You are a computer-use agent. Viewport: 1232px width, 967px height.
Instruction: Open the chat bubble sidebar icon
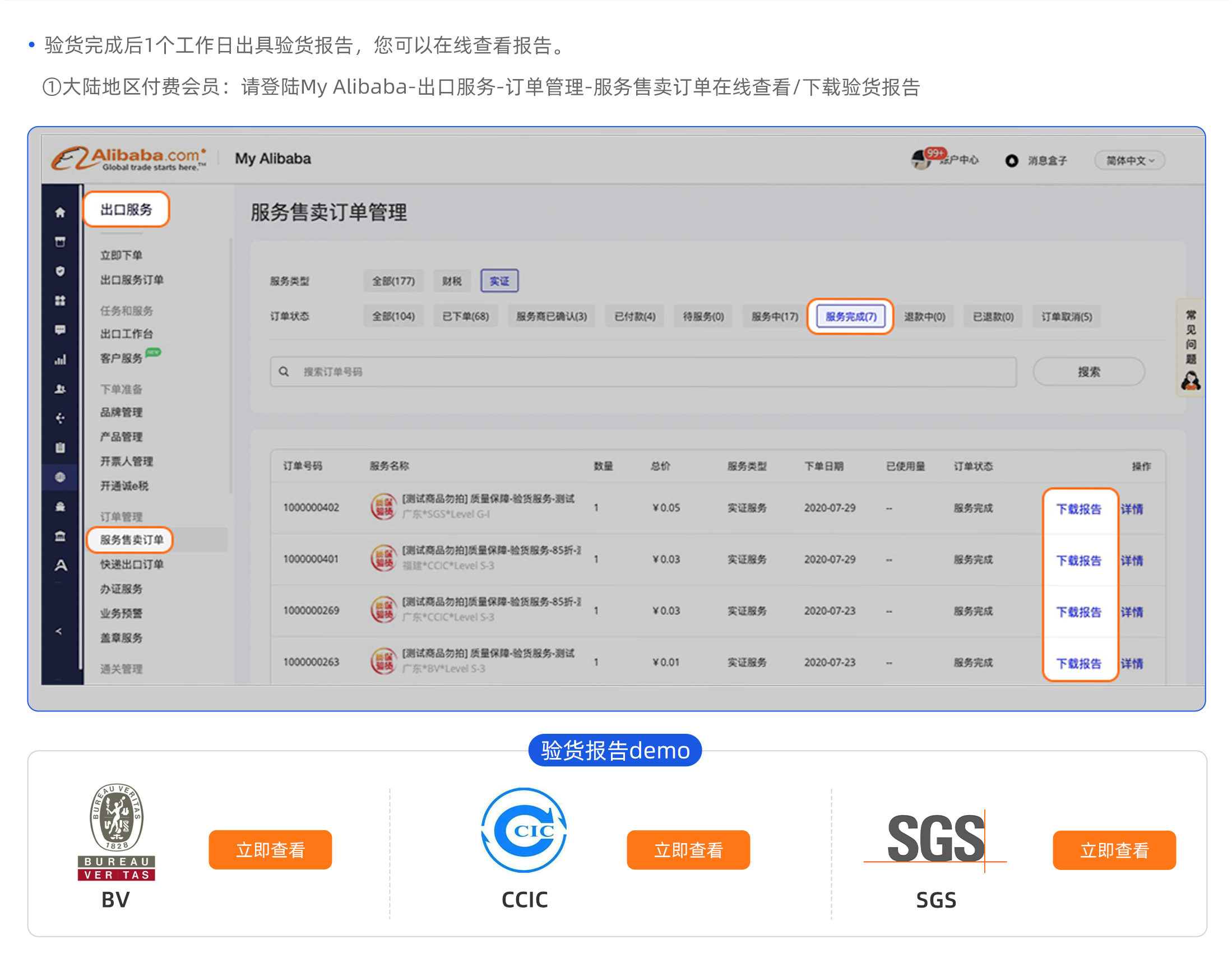coord(60,330)
